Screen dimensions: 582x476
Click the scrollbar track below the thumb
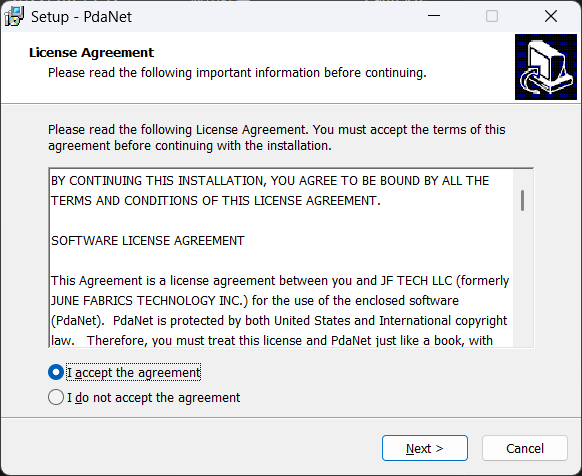tap(523, 278)
